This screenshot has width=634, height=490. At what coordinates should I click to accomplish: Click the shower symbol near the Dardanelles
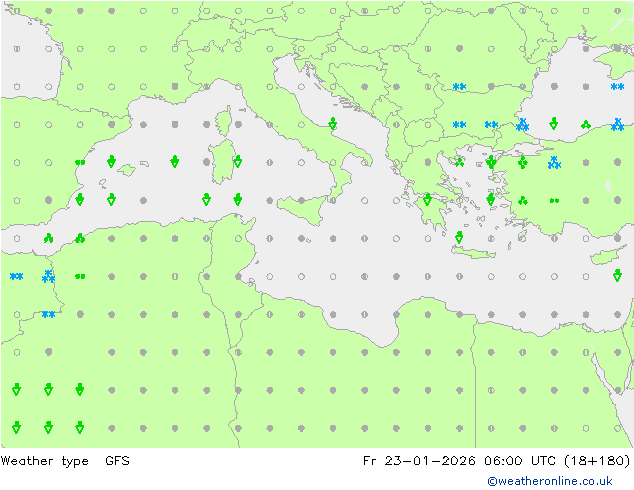point(491,162)
